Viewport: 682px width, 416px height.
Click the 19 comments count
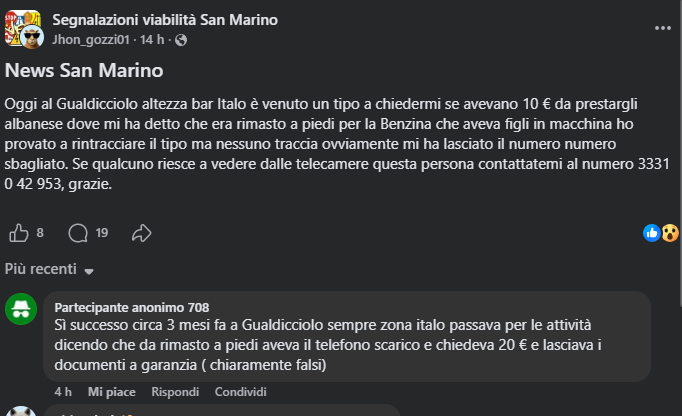[102, 233]
